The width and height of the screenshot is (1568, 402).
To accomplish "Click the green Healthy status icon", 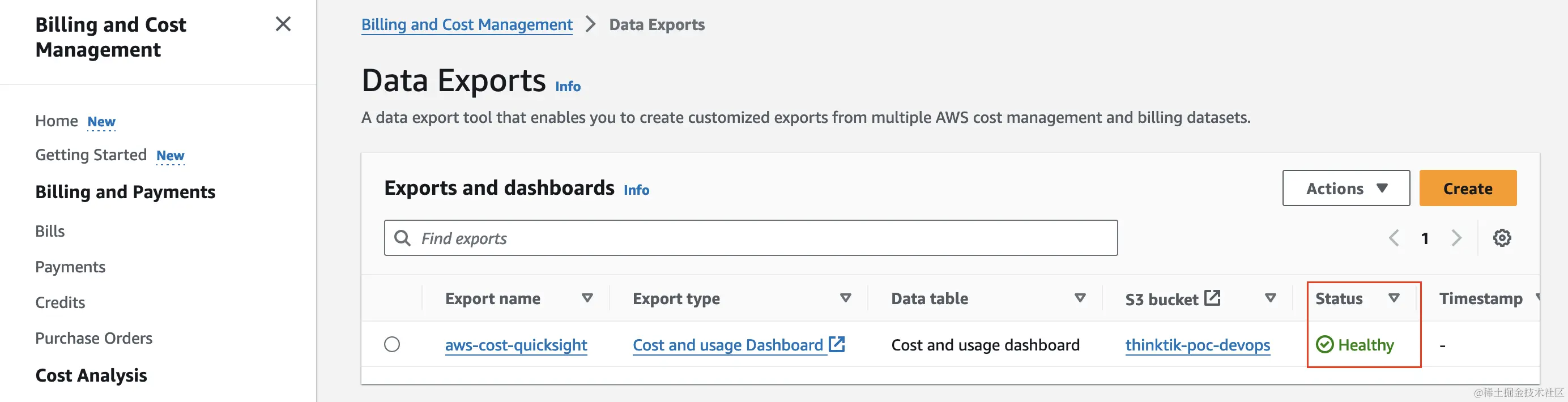I will [x=1324, y=345].
